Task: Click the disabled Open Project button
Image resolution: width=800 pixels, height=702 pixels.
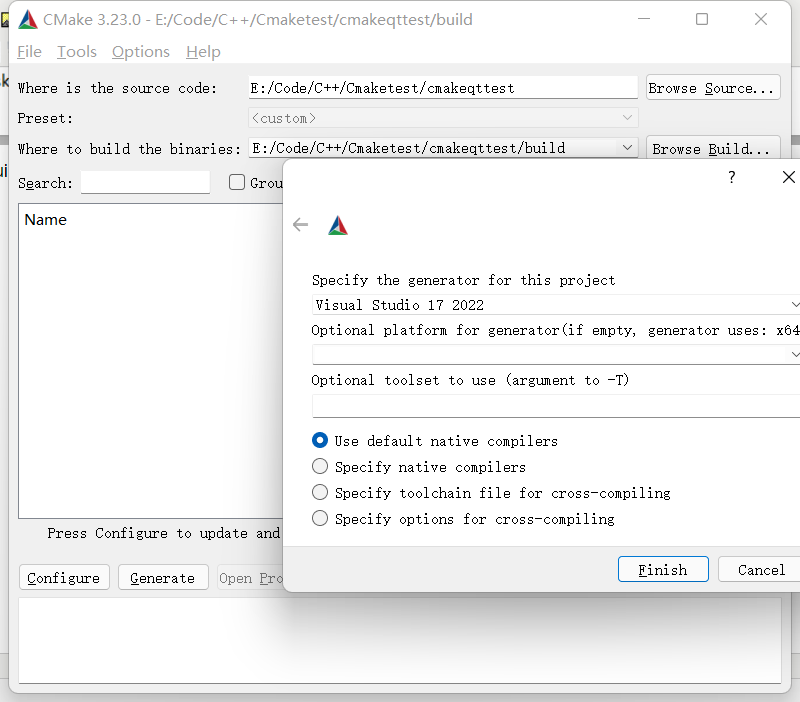Action: [x=250, y=578]
